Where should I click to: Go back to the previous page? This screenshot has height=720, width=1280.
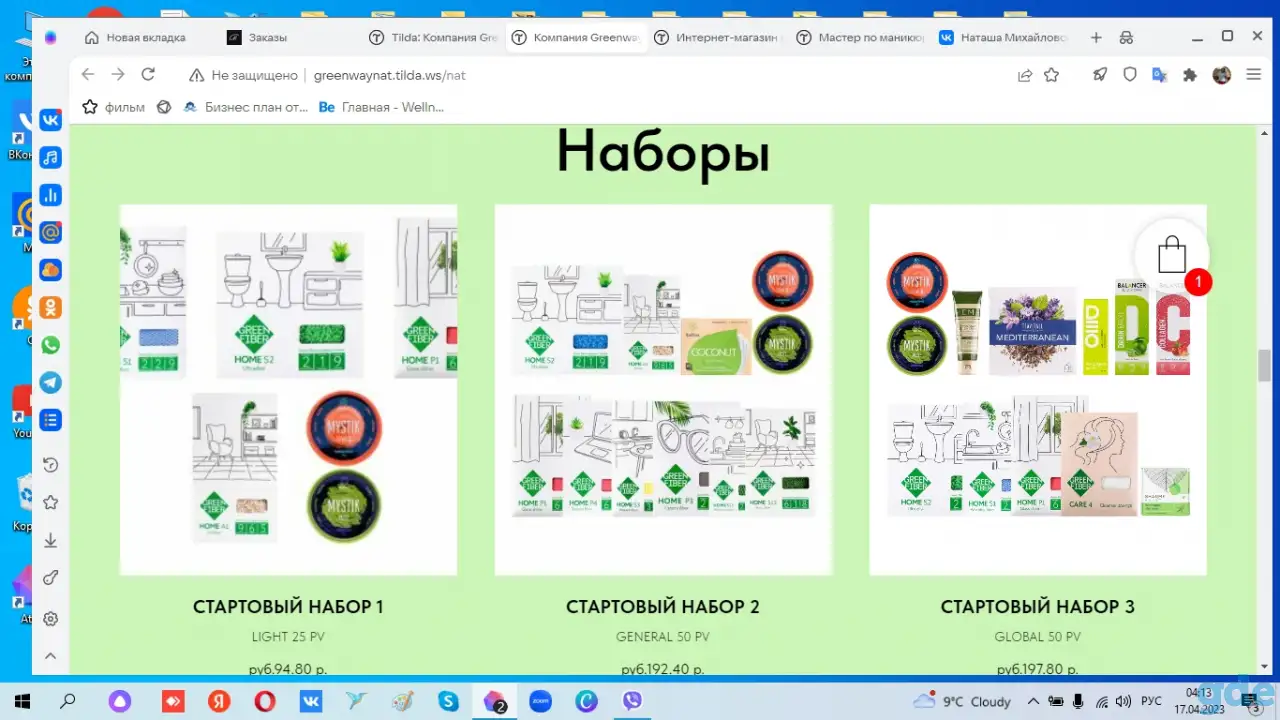[x=88, y=75]
